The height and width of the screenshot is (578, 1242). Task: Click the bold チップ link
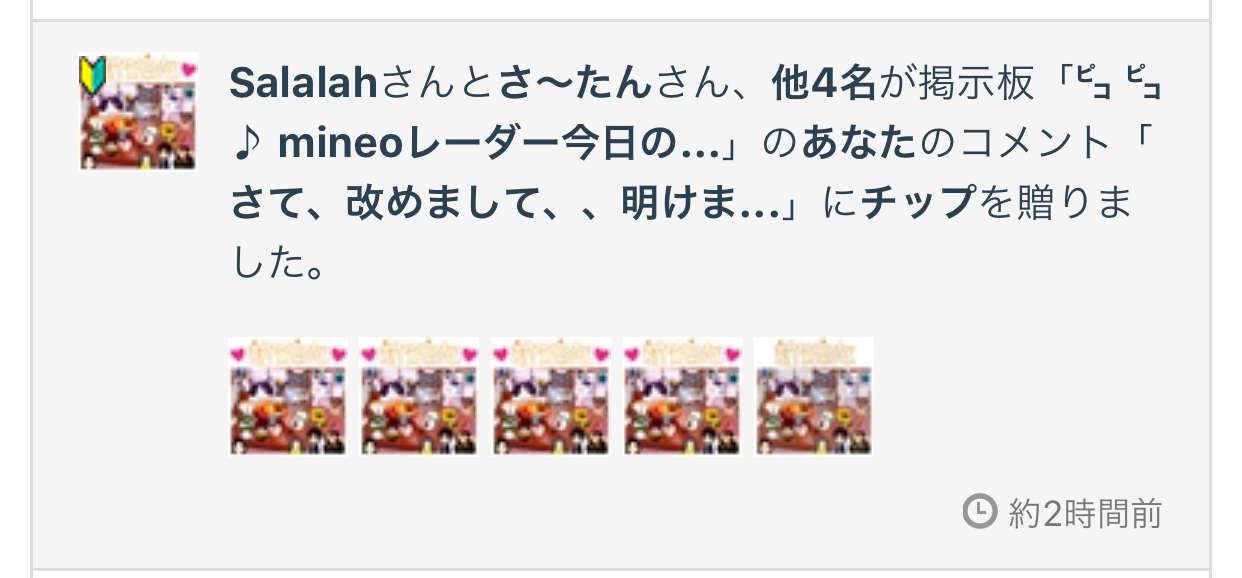[917, 204]
